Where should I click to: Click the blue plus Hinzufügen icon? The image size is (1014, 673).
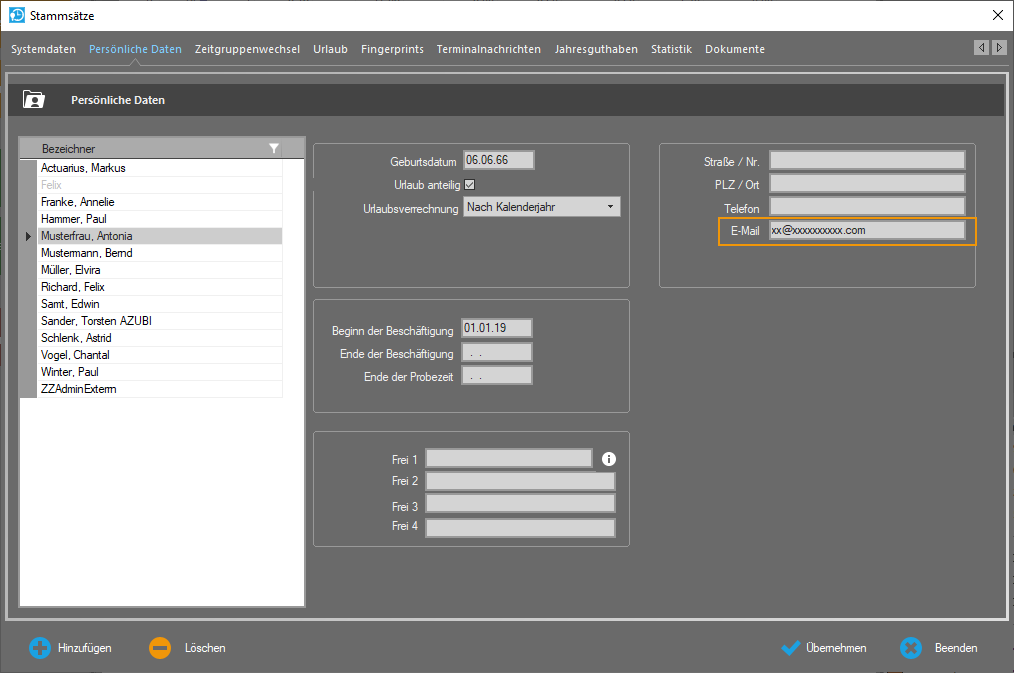[x=39, y=648]
